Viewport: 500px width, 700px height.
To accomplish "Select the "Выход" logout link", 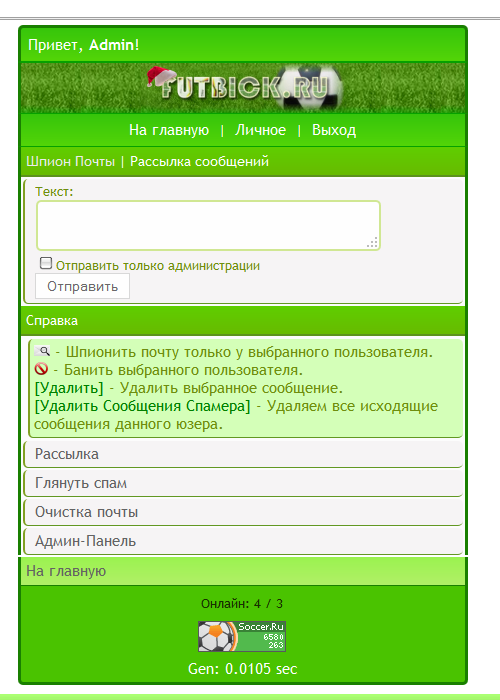I will tap(334, 130).
